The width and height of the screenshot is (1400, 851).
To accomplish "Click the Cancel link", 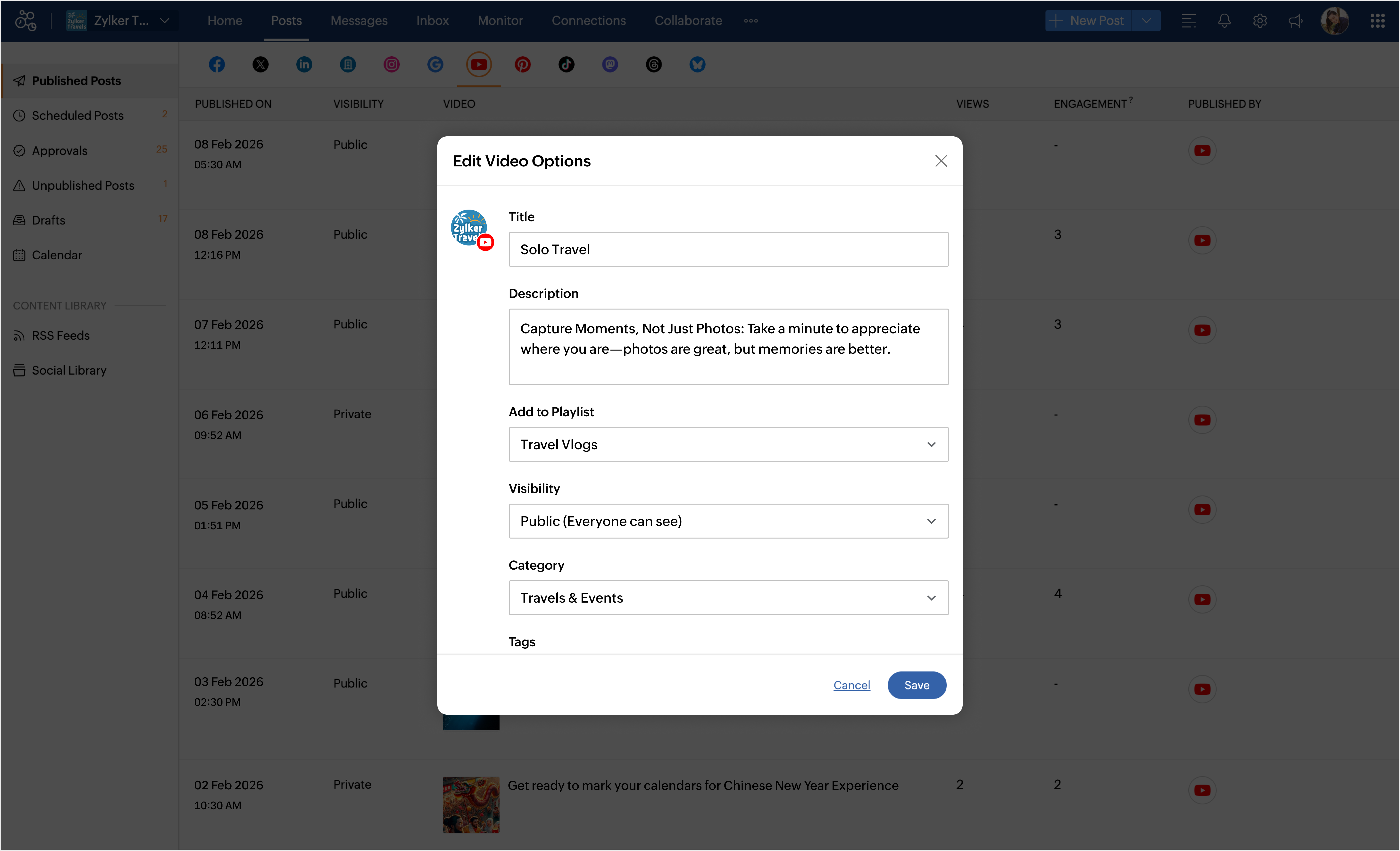I will [x=851, y=685].
